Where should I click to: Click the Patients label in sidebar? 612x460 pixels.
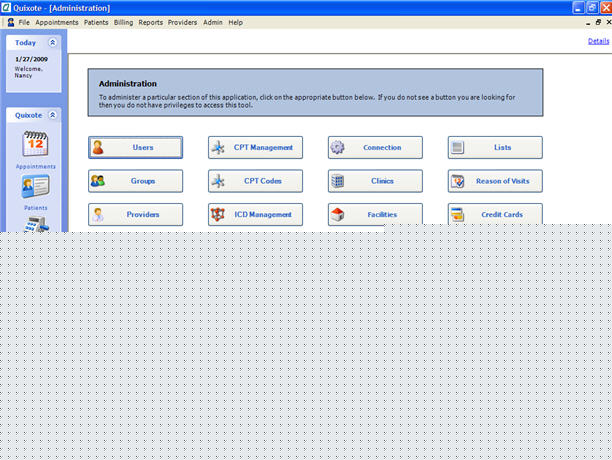click(36, 208)
